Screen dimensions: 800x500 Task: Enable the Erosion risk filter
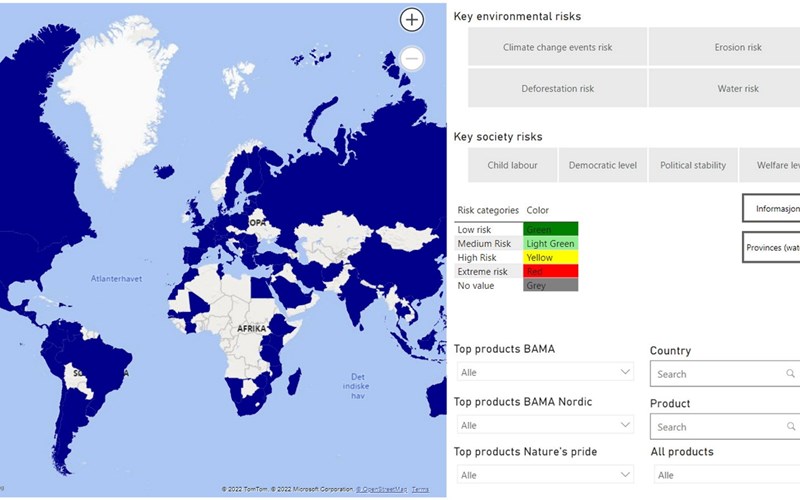[x=737, y=47]
